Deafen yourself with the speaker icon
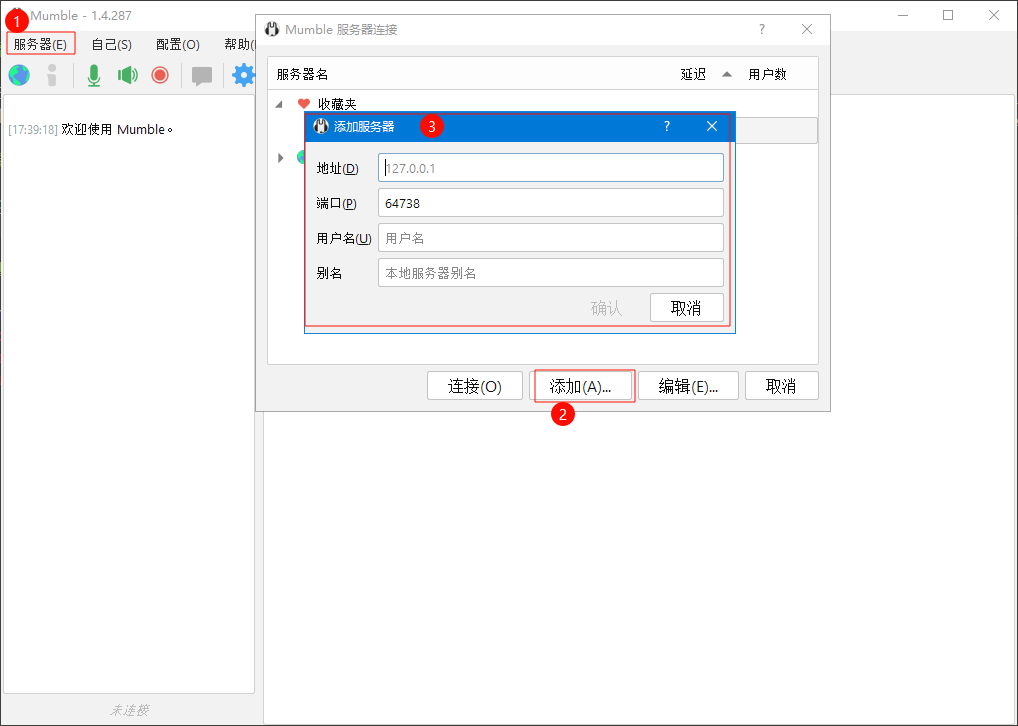Viewport: 1018px width, 726px height. click(127, 75)
